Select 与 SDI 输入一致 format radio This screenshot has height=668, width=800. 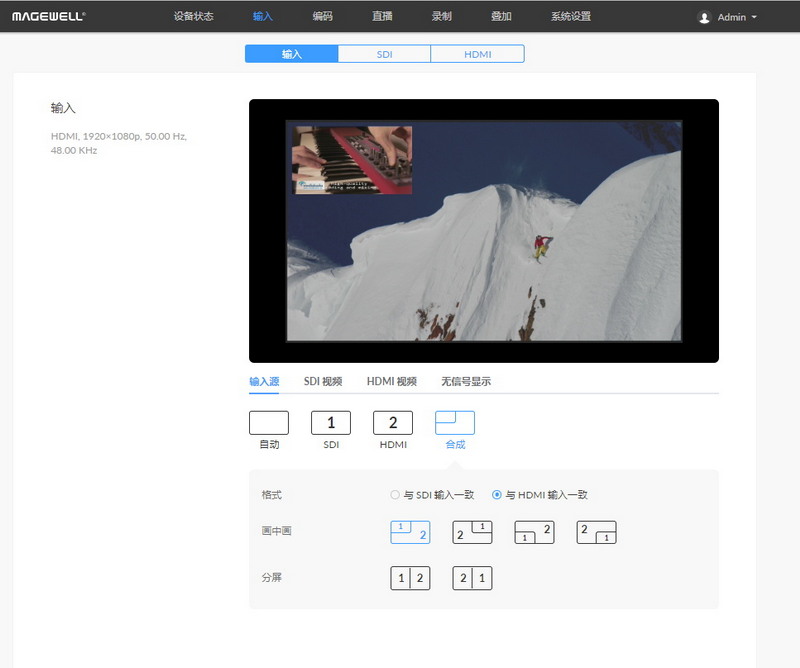[x=396, y=495]
